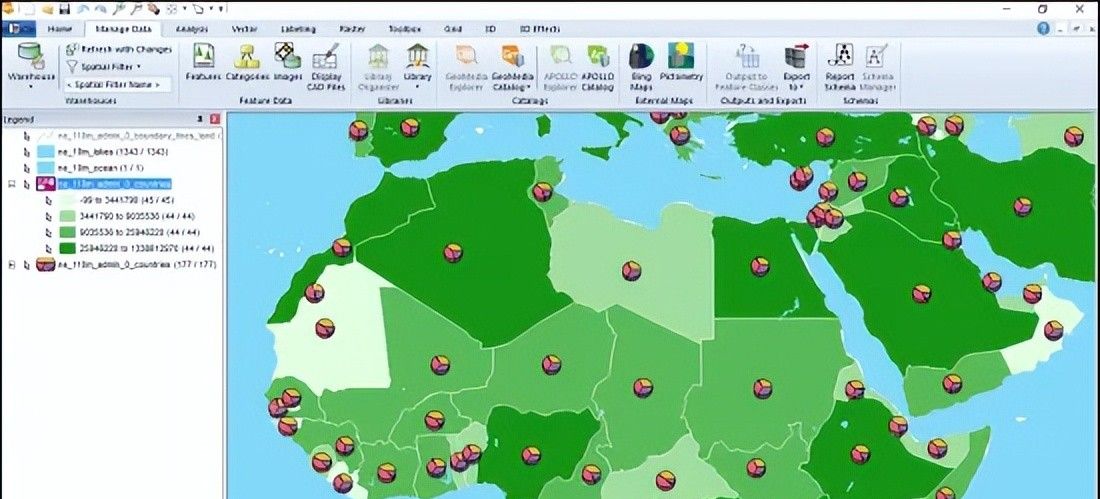Click Refresh with Changes button
Image resolution: width=1100 pixels, height=499 pixels.
(118, 48)
